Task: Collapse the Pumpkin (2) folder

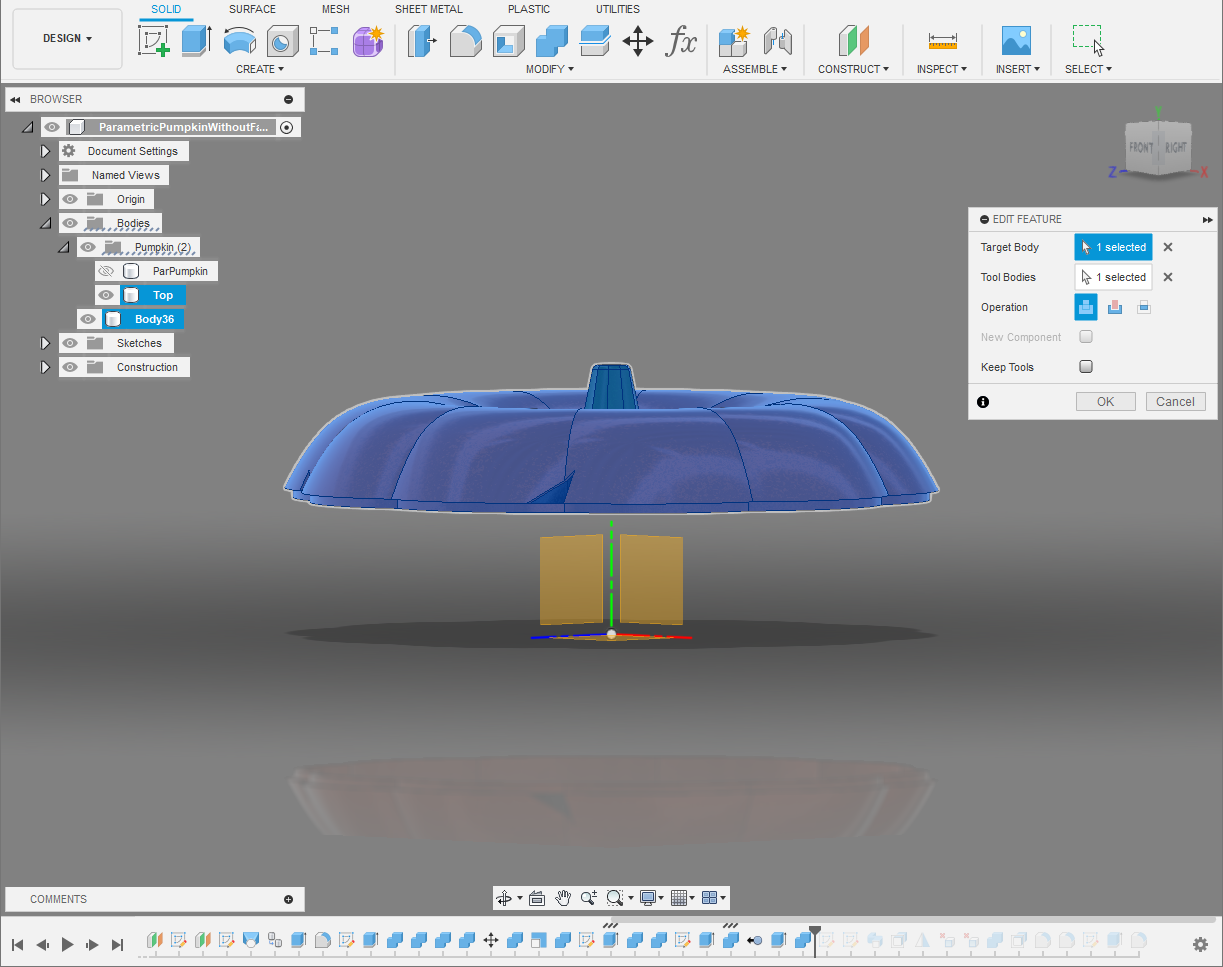Action: pyautogui.click(x=63, y=247)
